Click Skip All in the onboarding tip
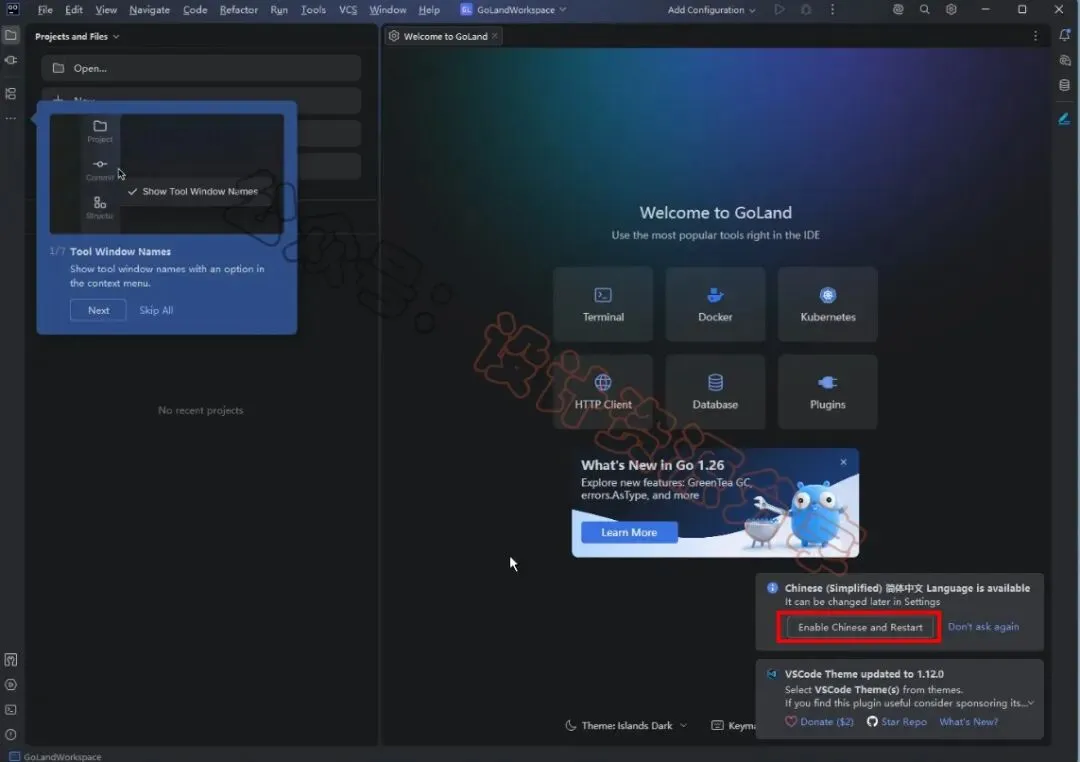The height and width of the screenshot is (762, 1080). pyautogui.click(x=156, y=310)
